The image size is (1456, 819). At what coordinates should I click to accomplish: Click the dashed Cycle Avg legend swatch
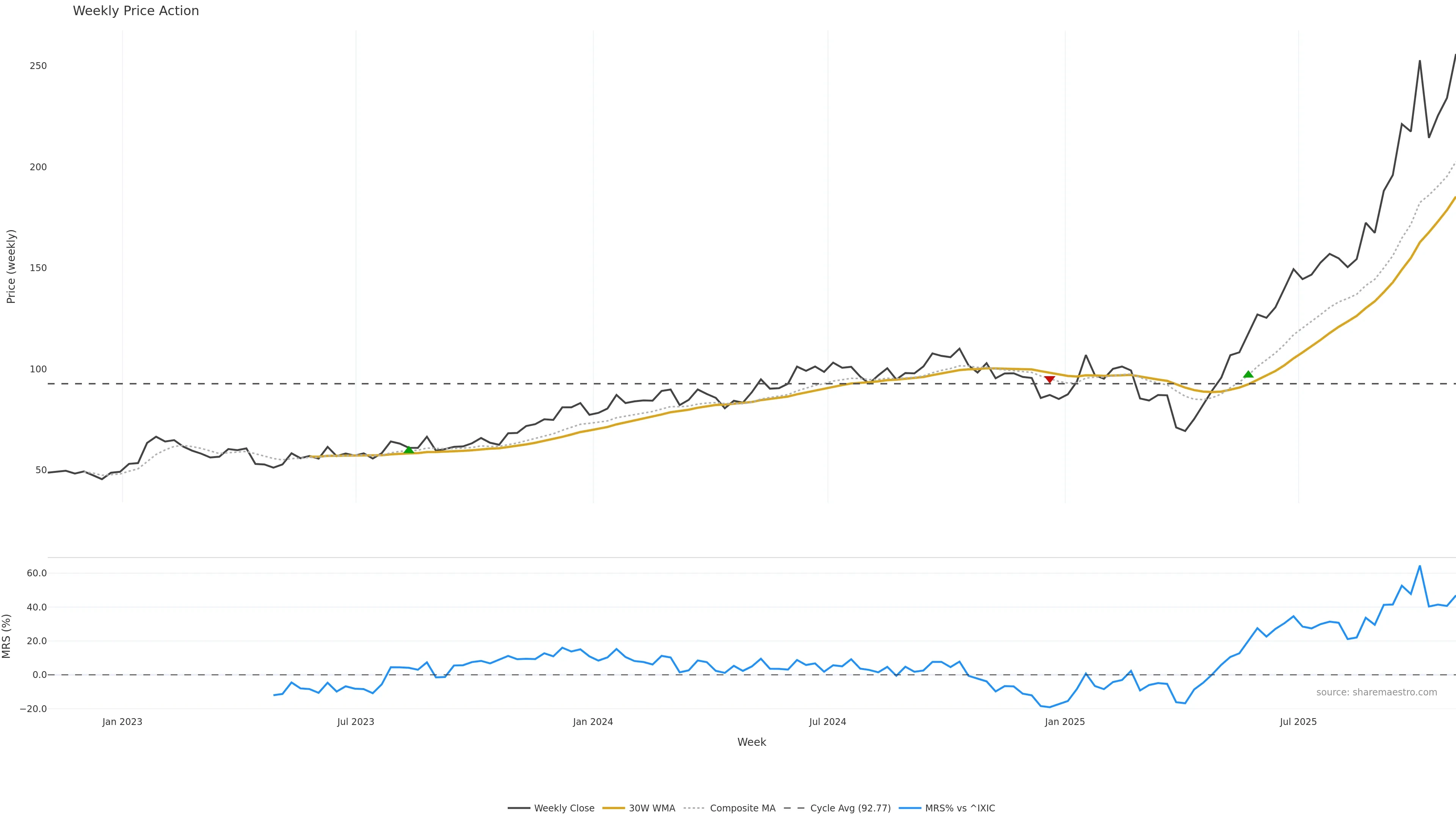(794, 808)
